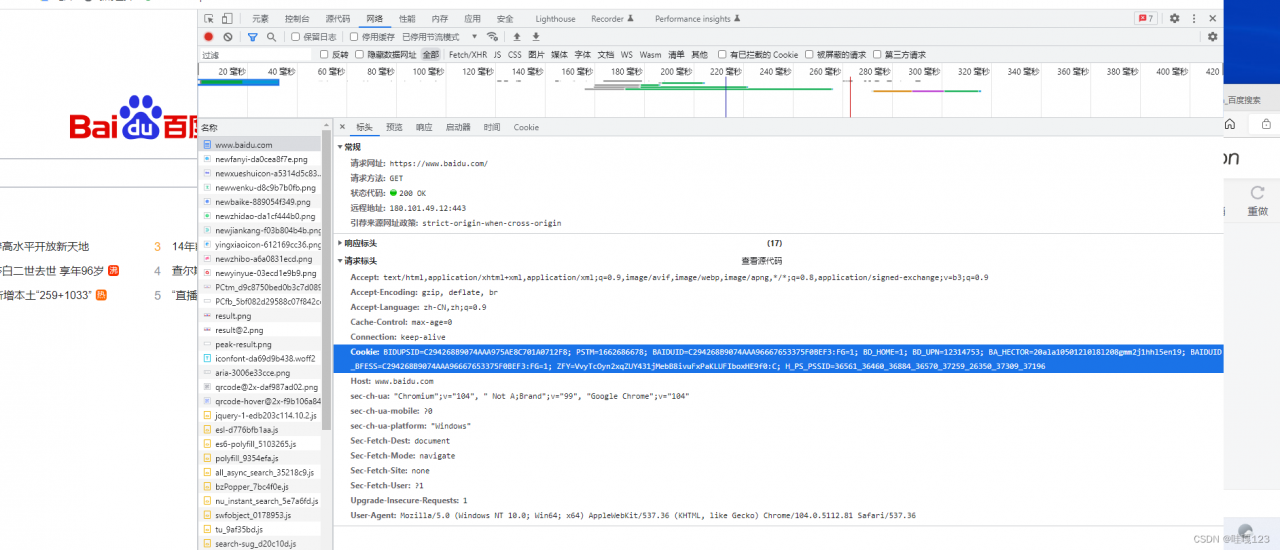The image size is (1280, 550).
Task: Click the browser home icon on the right
Action: [1230, 124]
